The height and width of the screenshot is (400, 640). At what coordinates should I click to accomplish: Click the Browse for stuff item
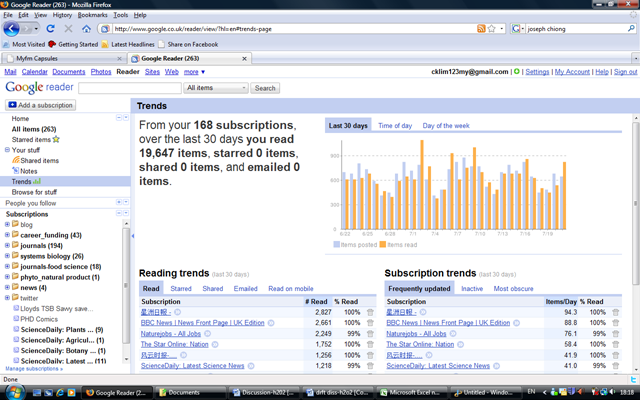34,192
